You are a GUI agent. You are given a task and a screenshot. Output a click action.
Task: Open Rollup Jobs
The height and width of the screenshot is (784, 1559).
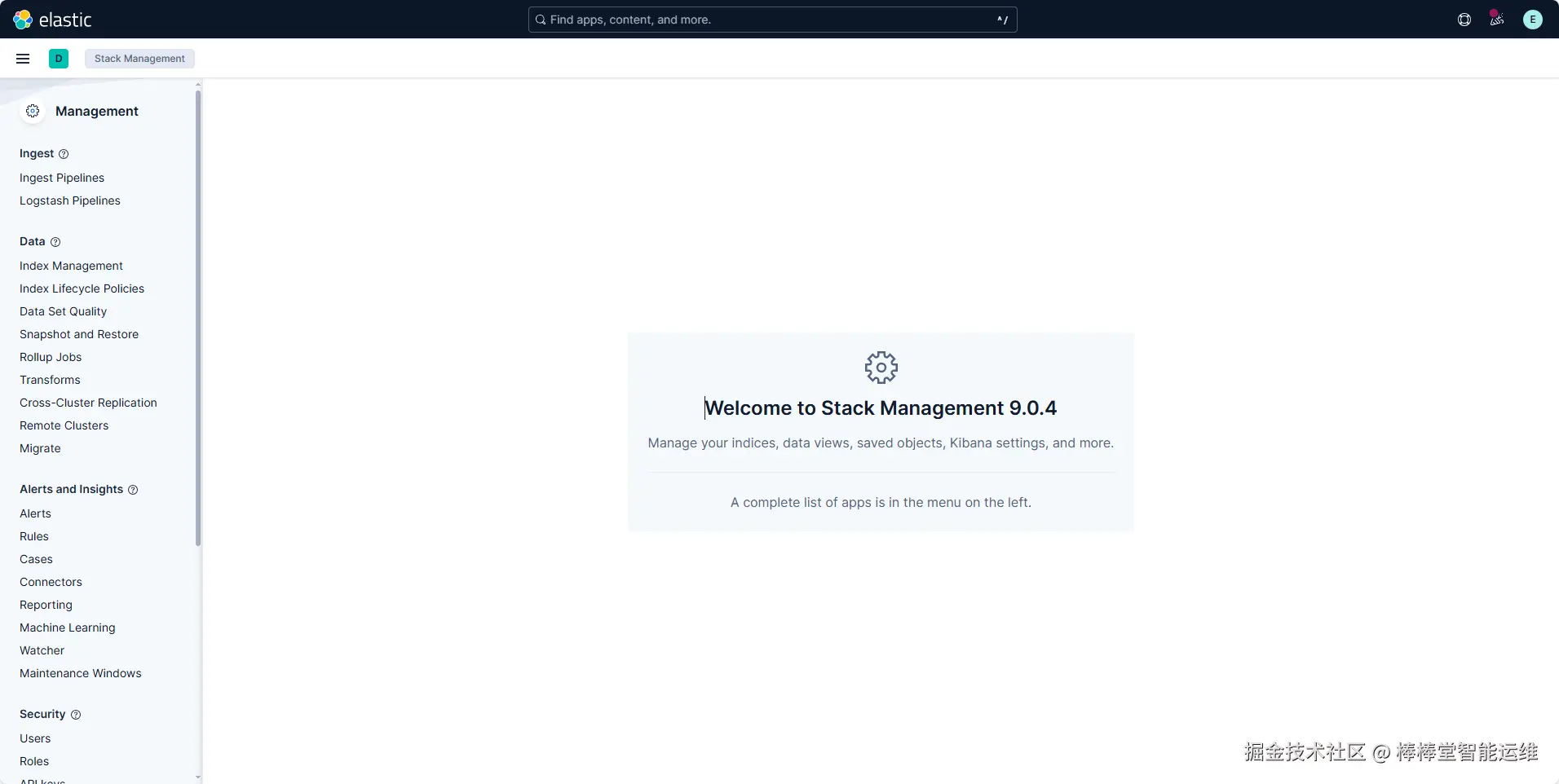51,357
